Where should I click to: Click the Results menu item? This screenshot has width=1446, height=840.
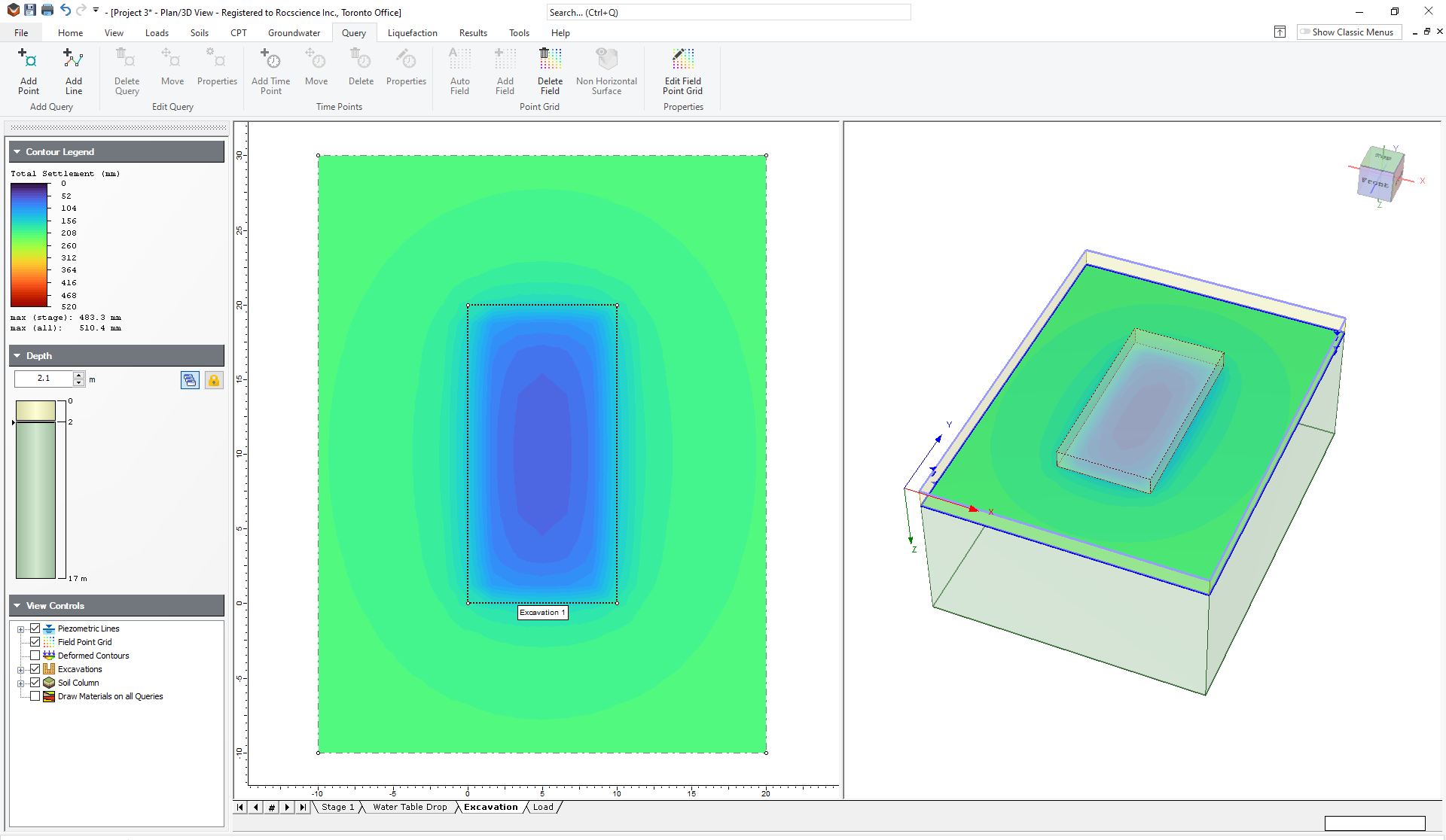[472, 33]
